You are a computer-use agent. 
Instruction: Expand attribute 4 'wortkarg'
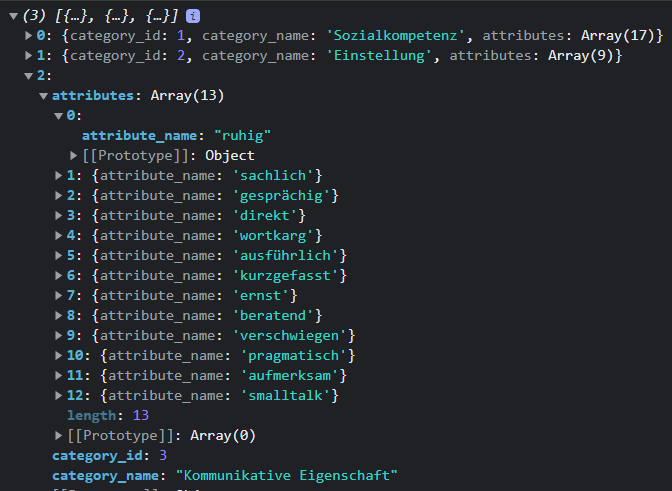59,236
